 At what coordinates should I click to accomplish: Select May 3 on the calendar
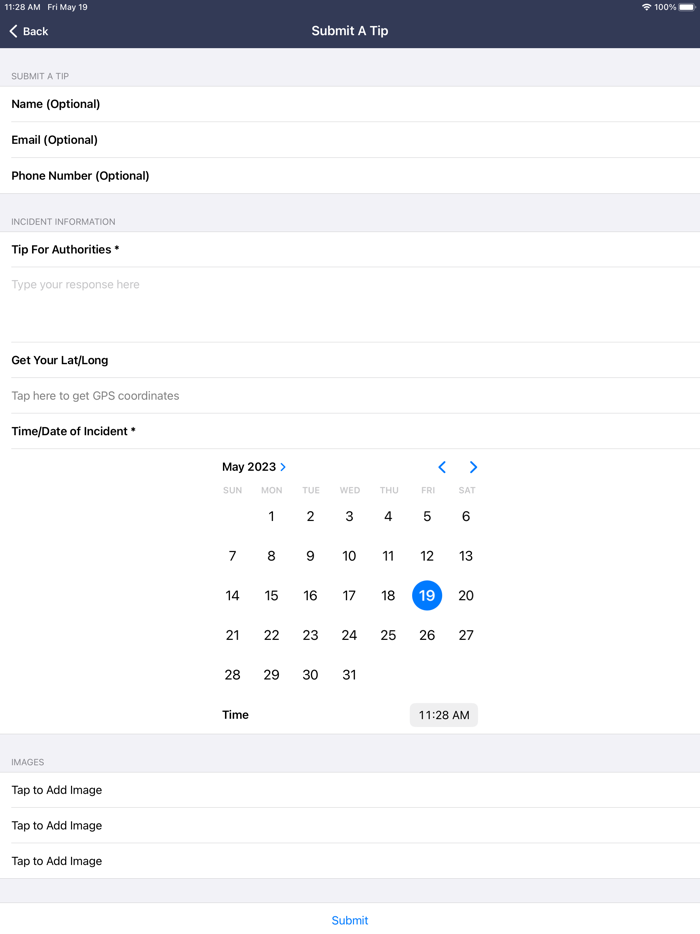(349, 516)
